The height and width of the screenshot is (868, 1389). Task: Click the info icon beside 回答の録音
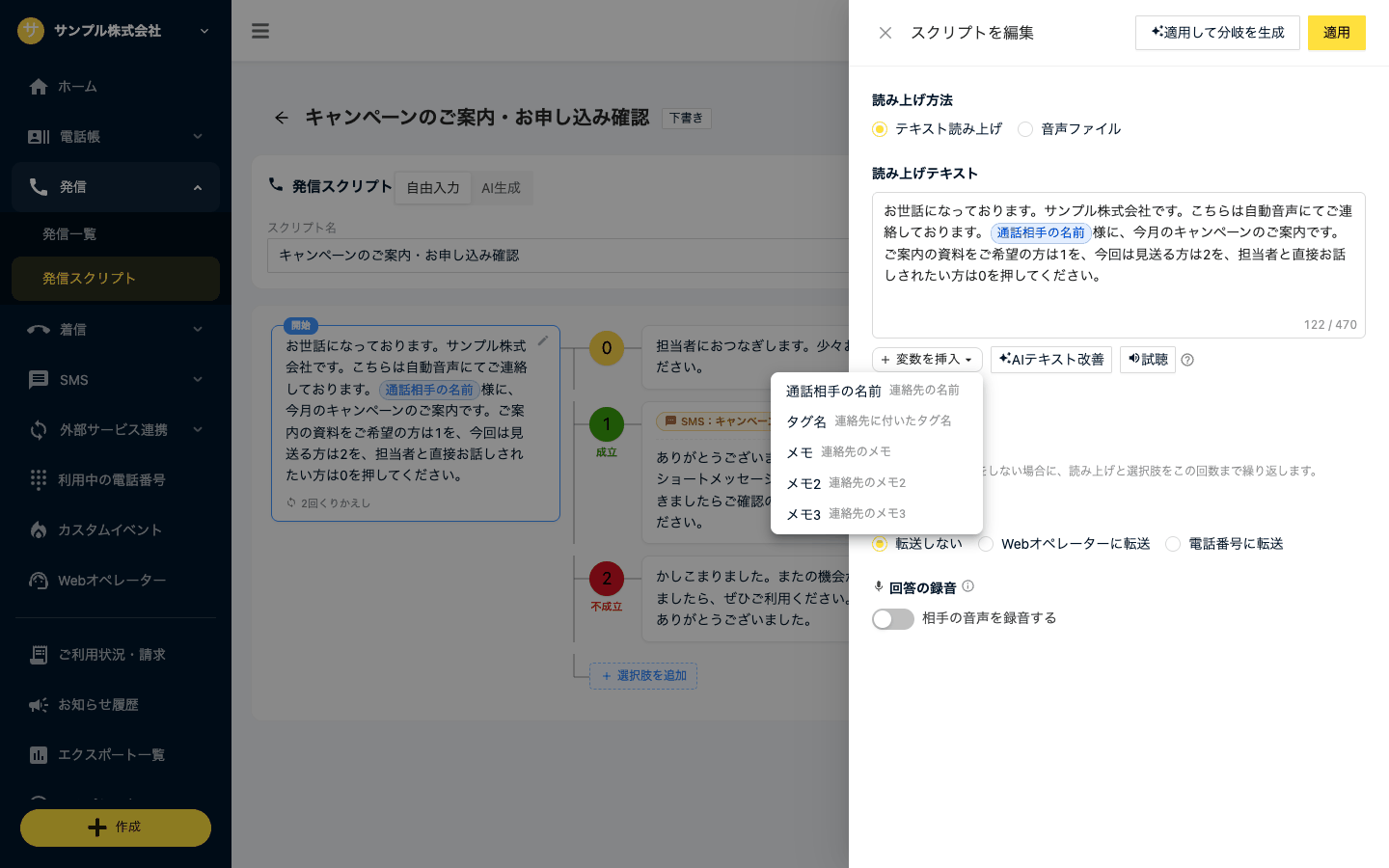coord(967,586)
